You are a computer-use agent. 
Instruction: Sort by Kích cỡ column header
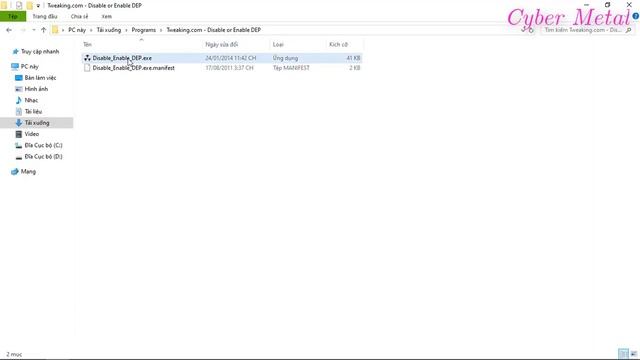[338, 44]
